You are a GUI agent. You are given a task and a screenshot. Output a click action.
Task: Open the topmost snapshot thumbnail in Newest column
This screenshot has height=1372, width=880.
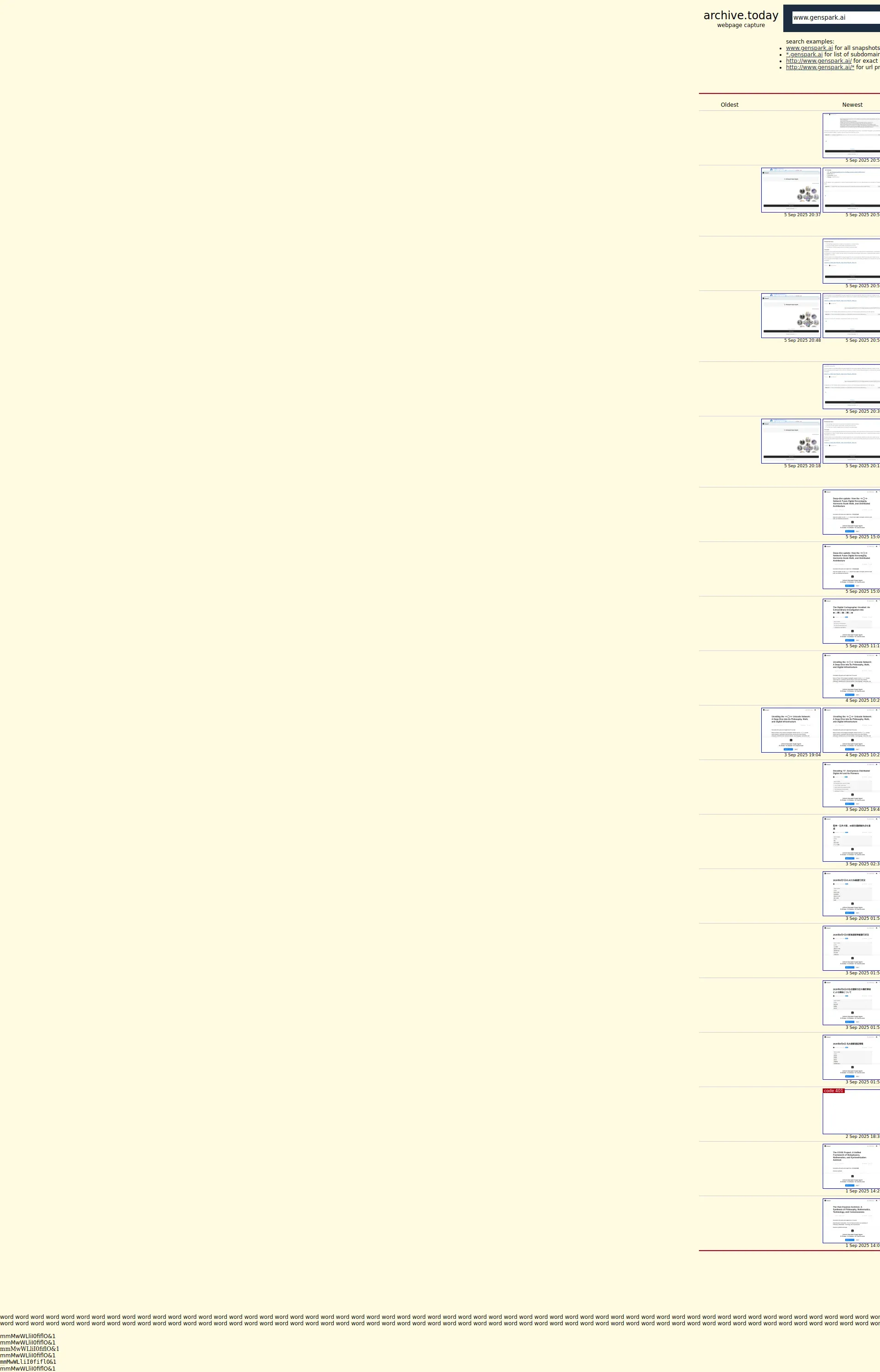[x=852, y=135]
